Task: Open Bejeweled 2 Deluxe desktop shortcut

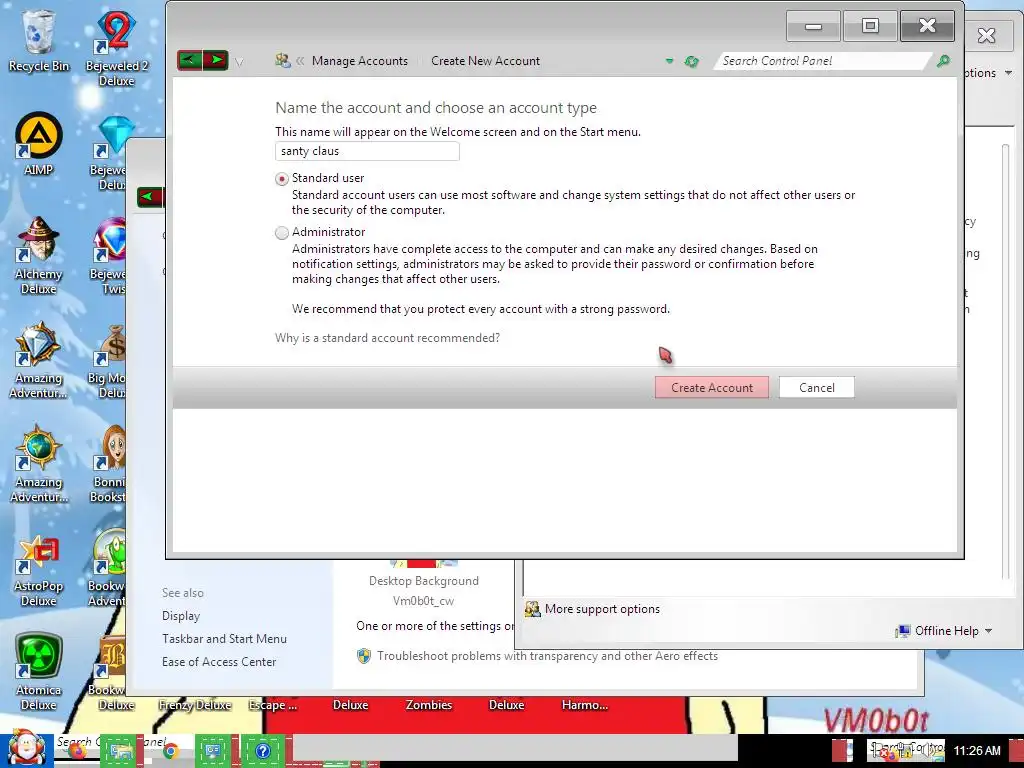Action: pos(117,48)
